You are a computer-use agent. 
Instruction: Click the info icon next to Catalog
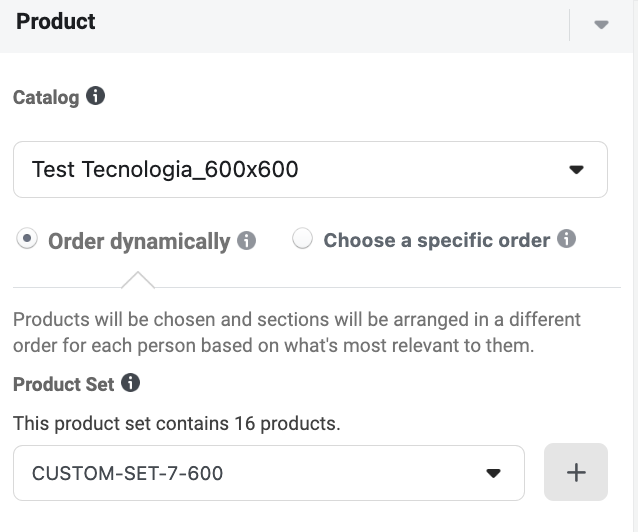pyautogui.click(x=95, y=96)
